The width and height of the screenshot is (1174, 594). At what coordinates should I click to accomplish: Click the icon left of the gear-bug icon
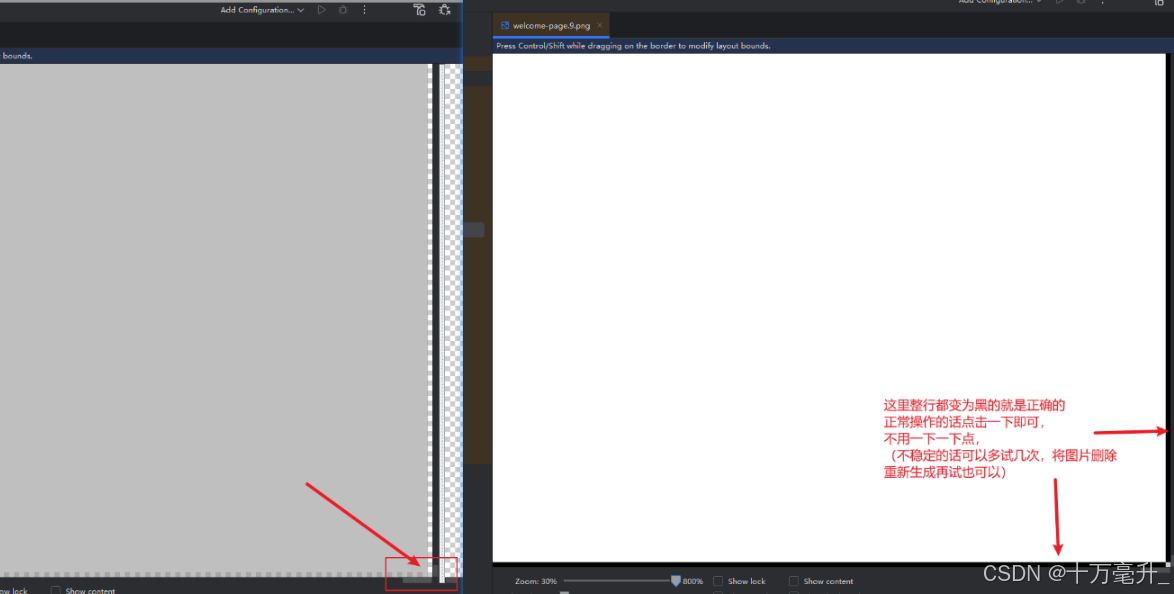click(x=420, y=10)
